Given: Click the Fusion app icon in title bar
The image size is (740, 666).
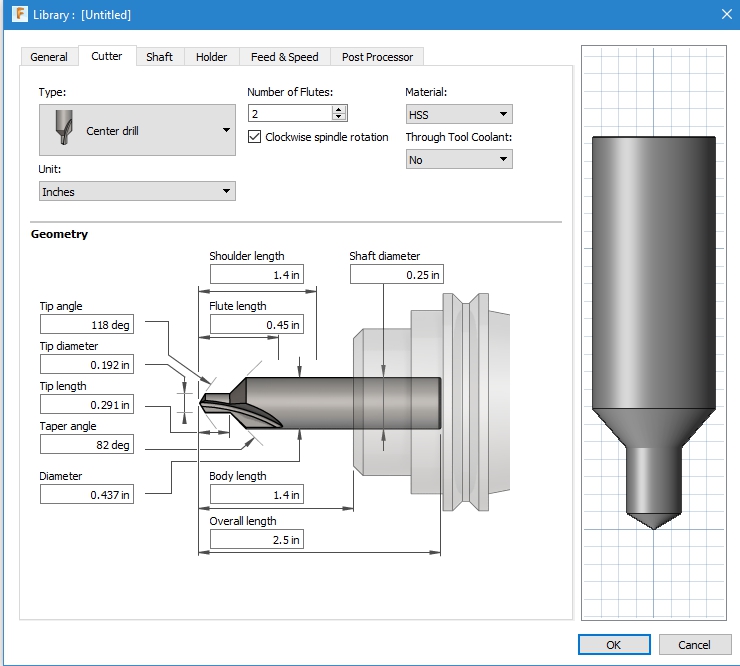Looking at the screenshot, I should (19, 15).
